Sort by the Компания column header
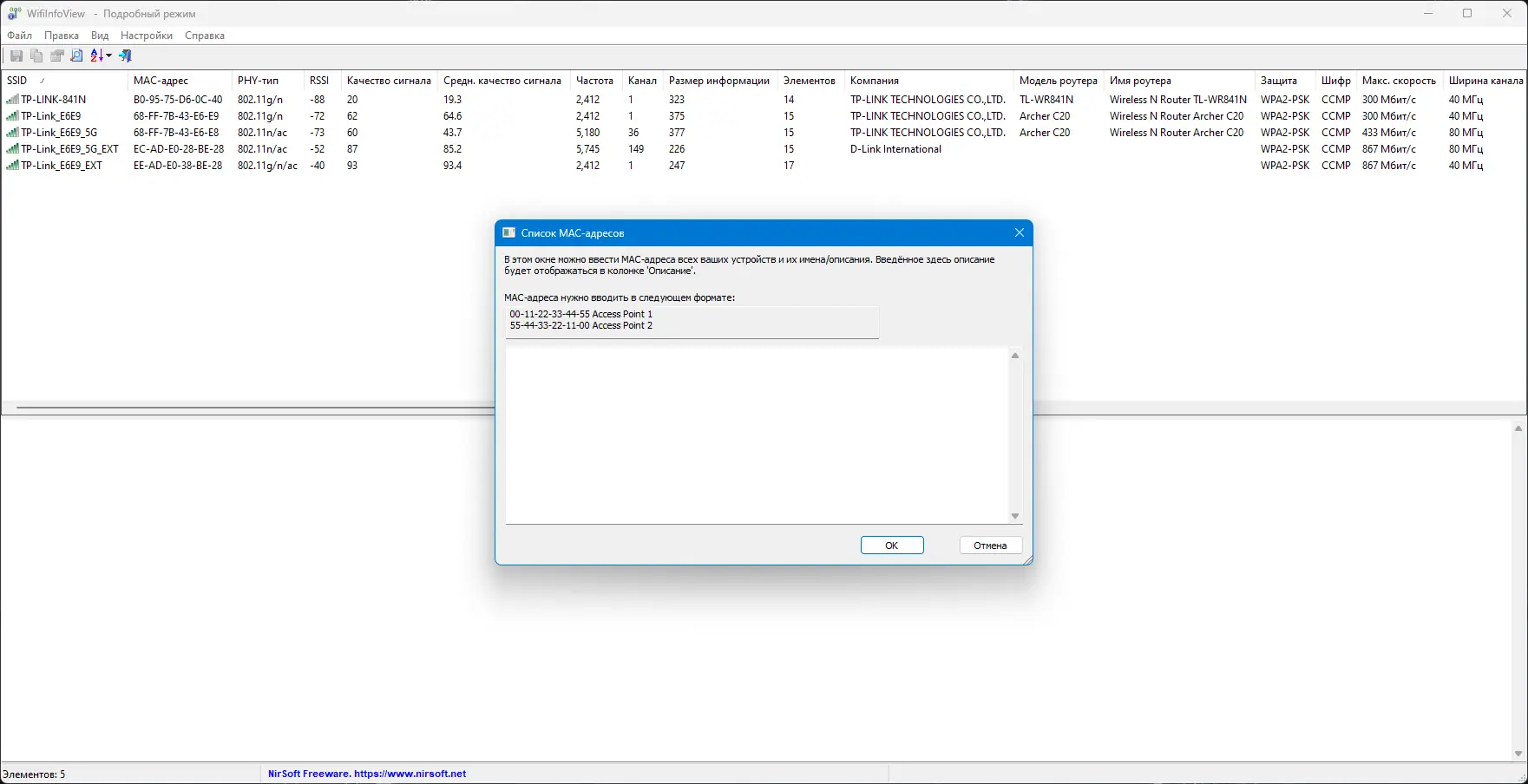Viewport: 1528px width, 784px height. [929, 81]
